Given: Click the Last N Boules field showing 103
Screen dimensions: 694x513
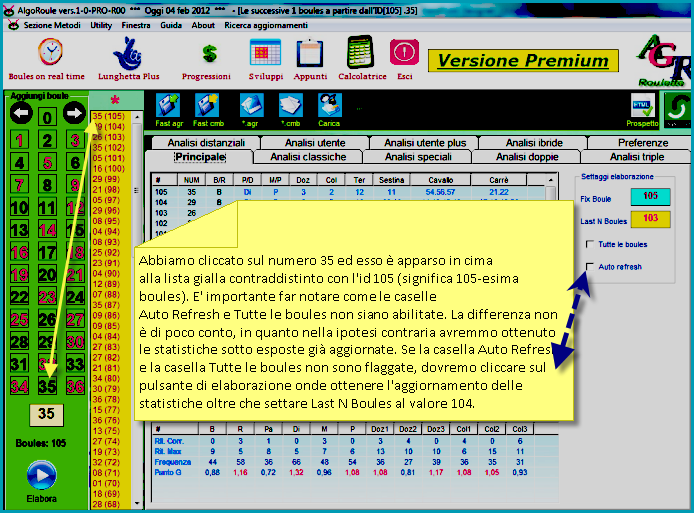Looking at the screenshot, I should (650, 218).
